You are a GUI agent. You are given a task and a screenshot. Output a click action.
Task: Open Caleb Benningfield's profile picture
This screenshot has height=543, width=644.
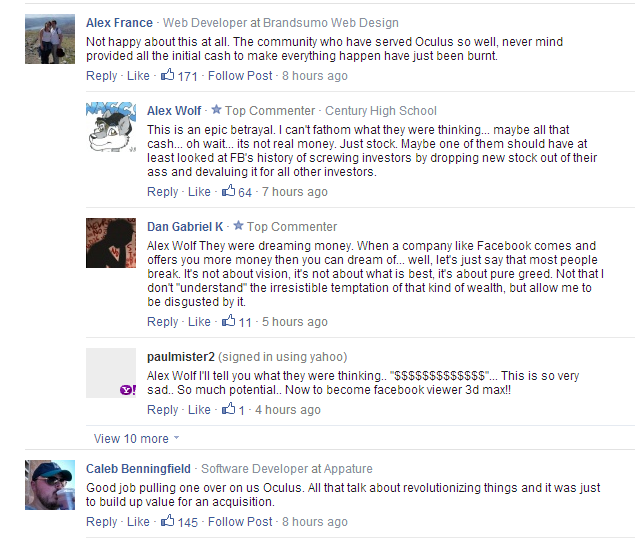[x=50, y=485]
